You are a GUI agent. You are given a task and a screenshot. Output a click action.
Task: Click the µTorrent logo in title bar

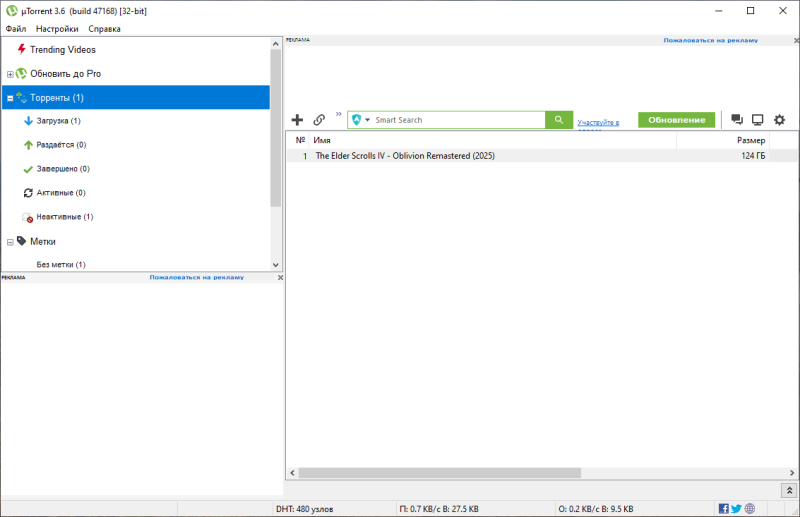[x=11, y=11]
